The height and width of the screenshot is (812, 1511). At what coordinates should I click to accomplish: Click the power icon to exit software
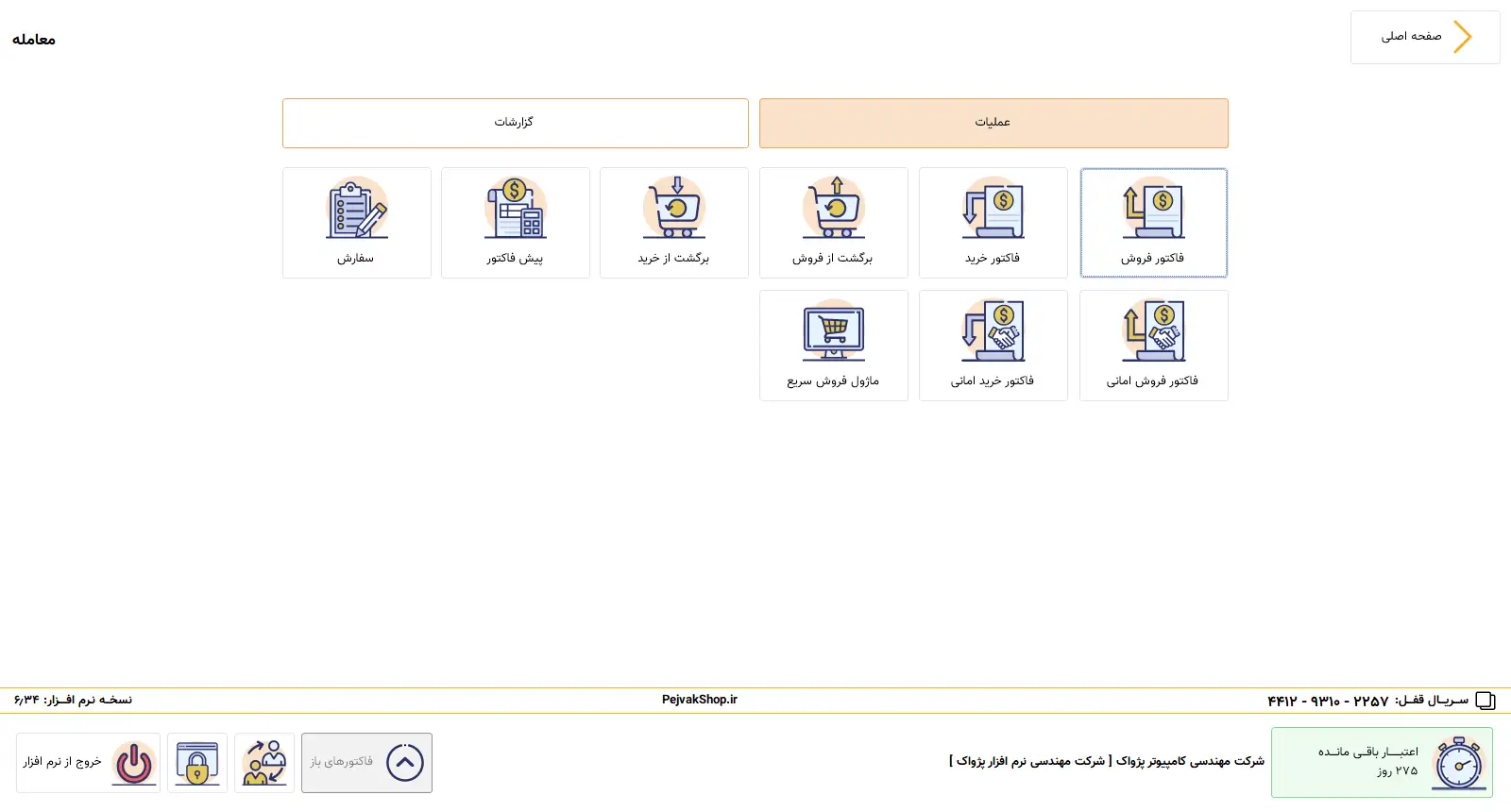click(134, 763)
